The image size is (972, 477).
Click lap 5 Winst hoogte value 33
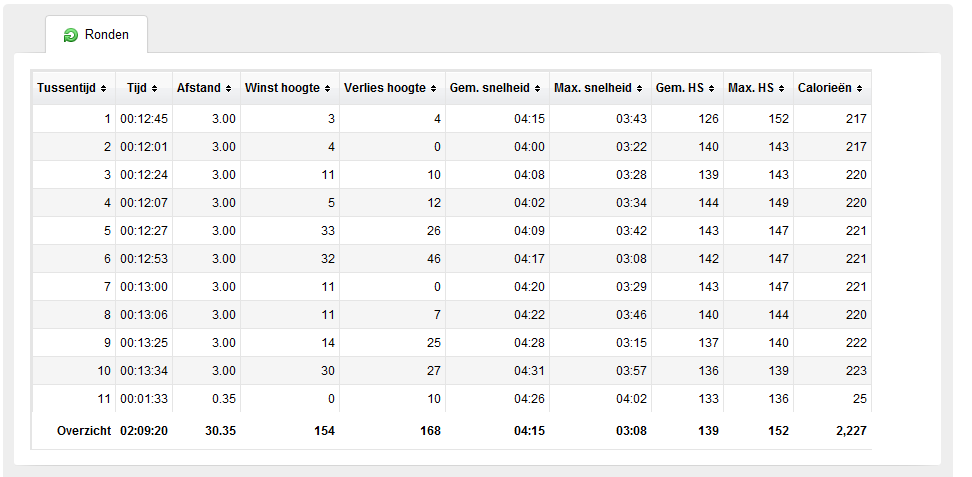tap(328, 231)
